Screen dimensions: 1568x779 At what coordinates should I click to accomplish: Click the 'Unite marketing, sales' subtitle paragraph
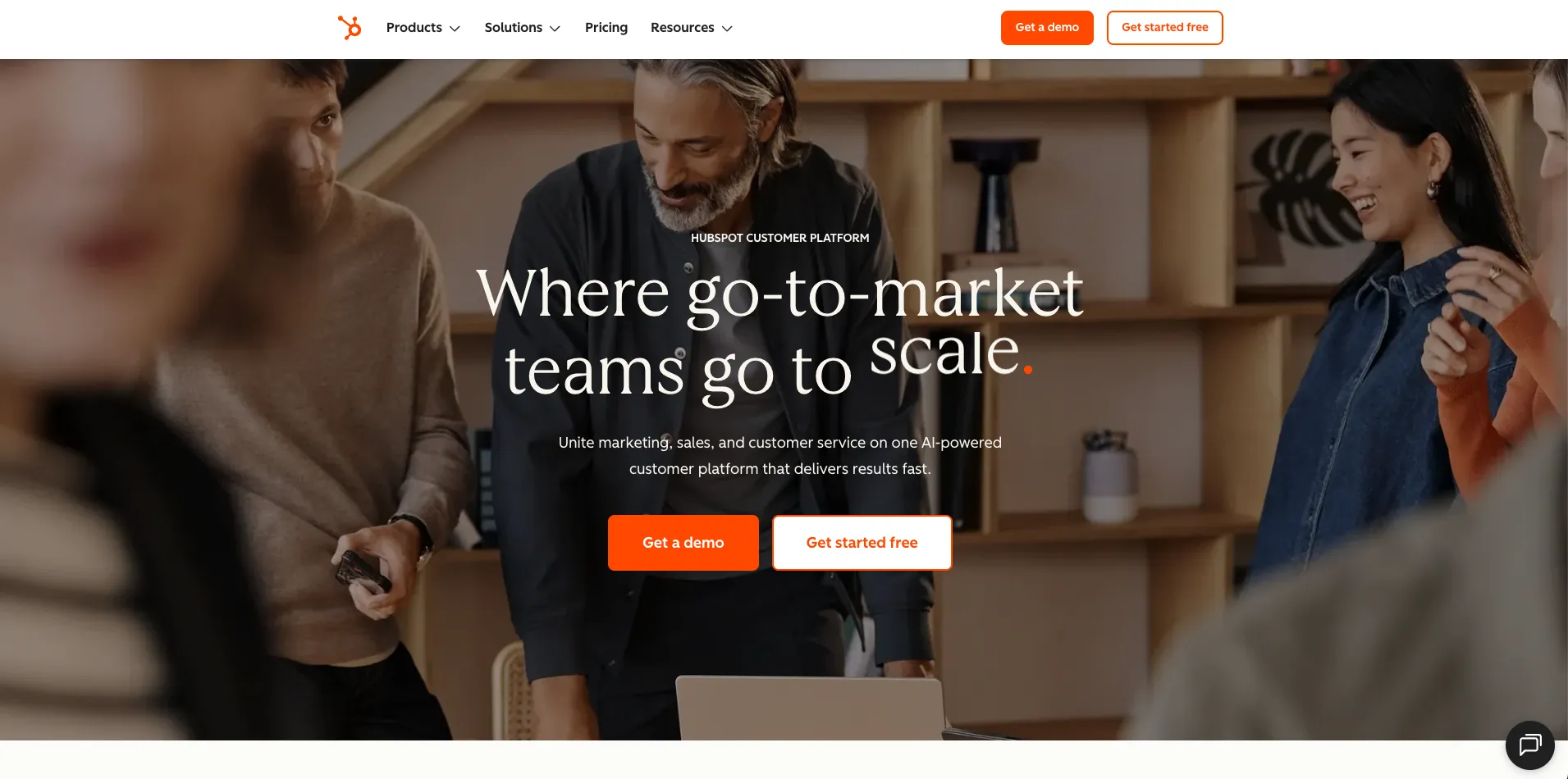point(779,456)
